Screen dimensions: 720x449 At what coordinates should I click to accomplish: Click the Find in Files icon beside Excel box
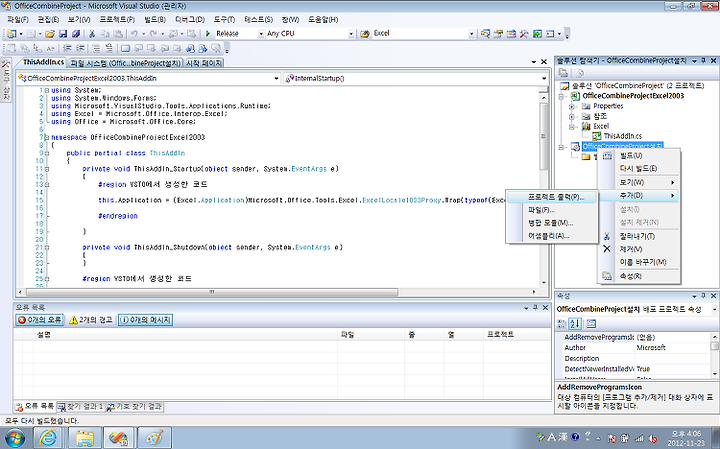tap(365, 34)
